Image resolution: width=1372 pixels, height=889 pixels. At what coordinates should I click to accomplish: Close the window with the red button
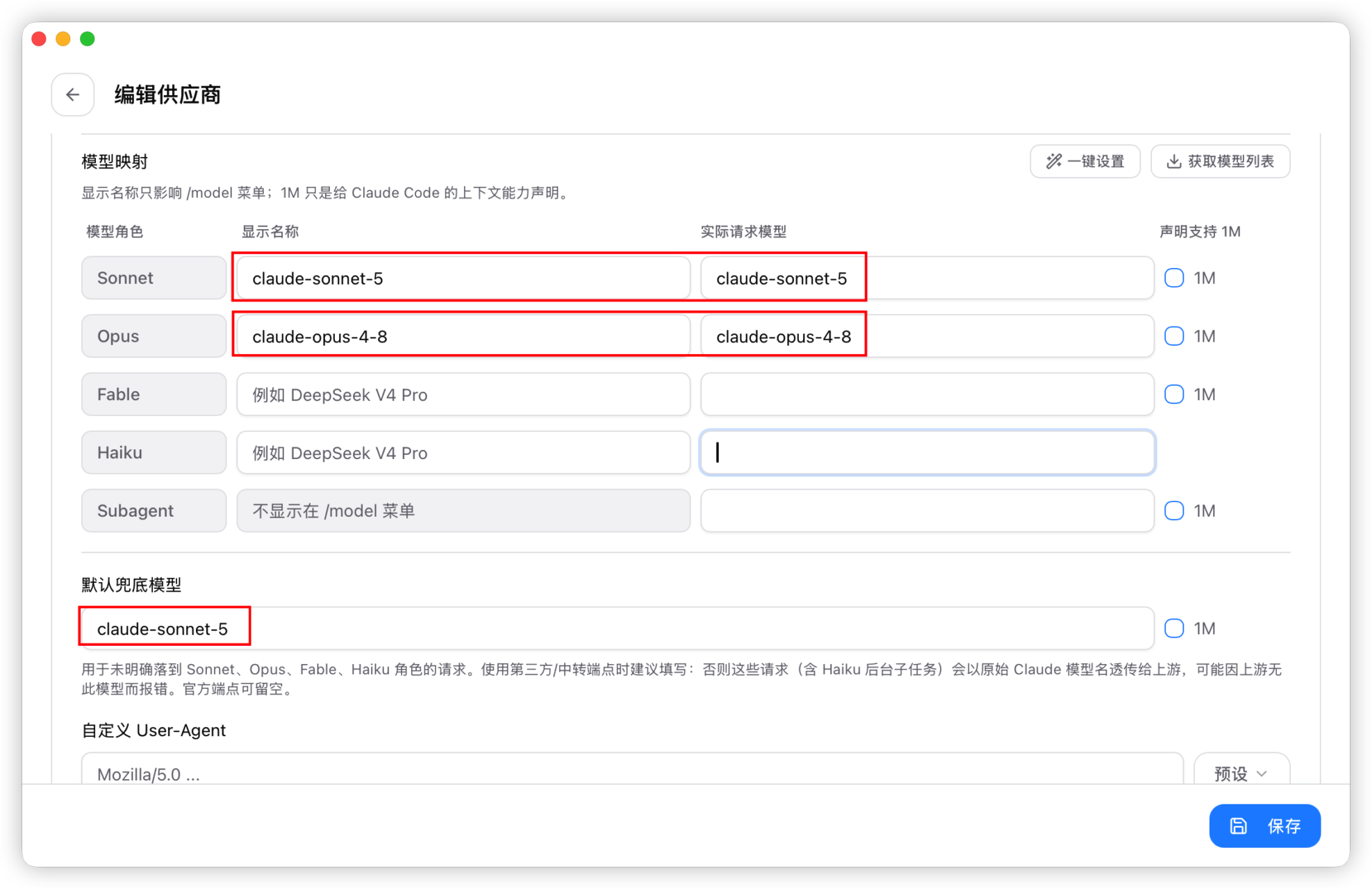39,39
